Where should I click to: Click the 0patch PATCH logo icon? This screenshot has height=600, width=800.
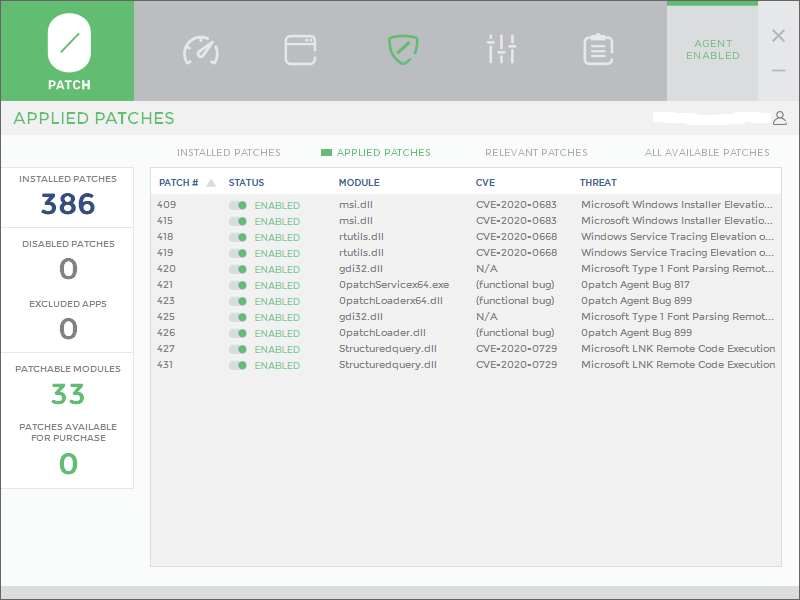[68, 44]
